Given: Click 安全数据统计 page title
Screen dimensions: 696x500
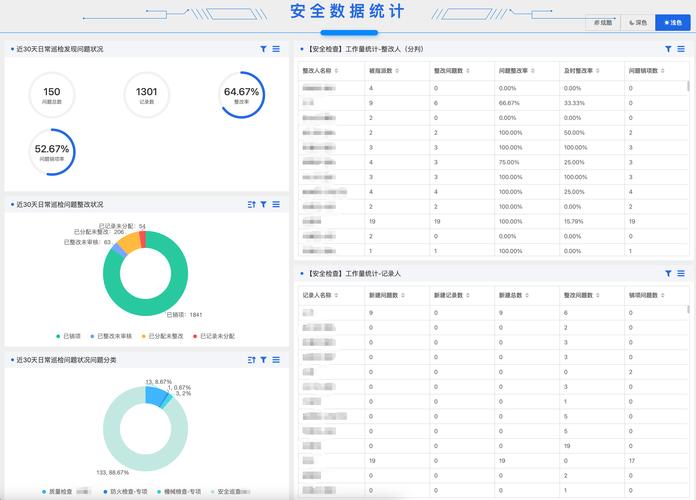Looking at the screenshot, I should click(348, 12).
